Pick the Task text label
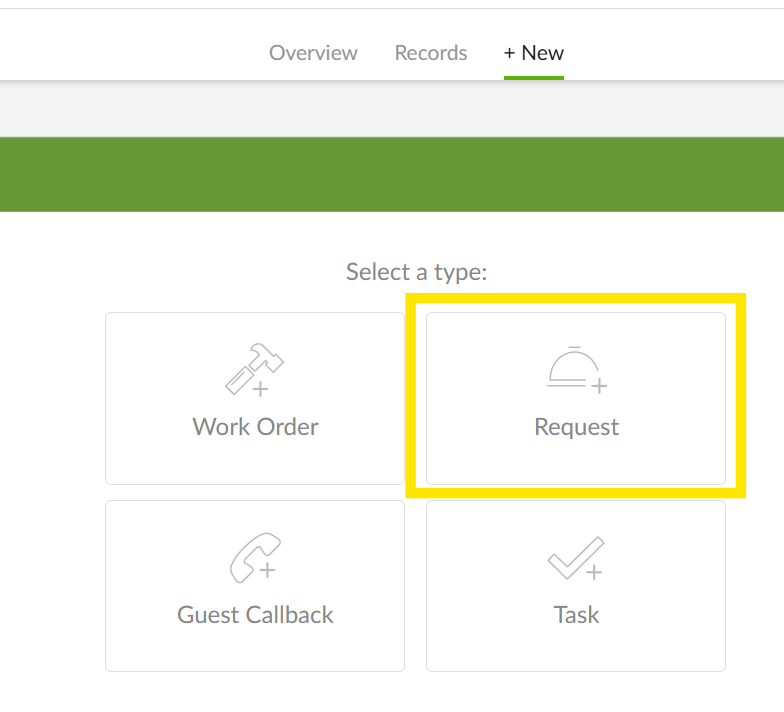The image size is (784, 712). click(576, 615)
